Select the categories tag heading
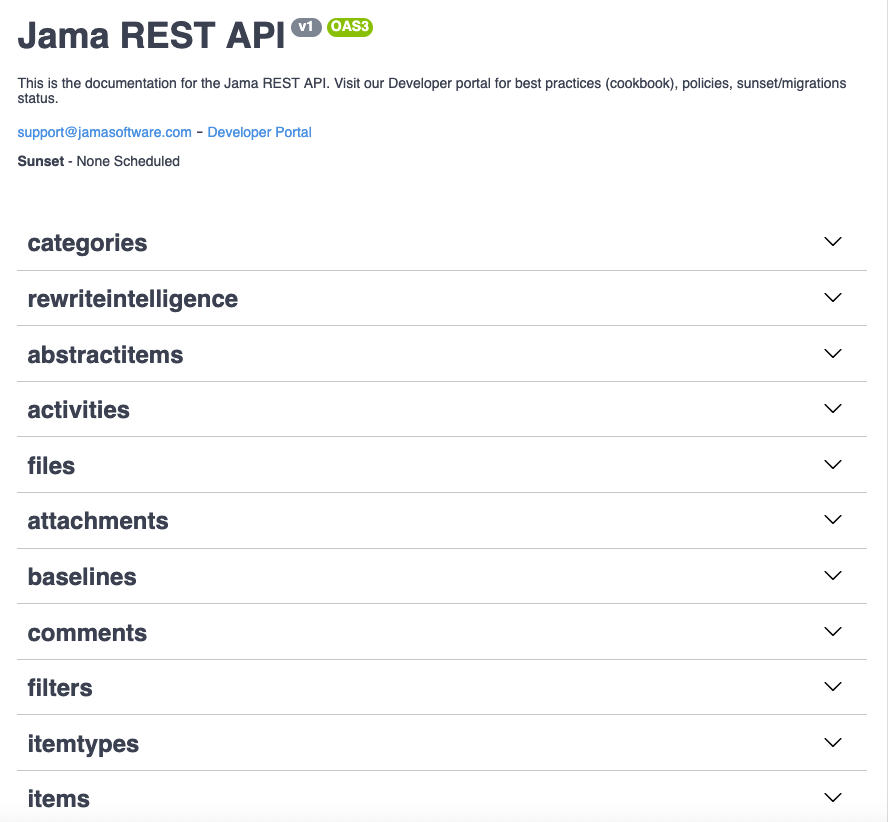The width and height of the screenshot is (888, 822). (x=87, y=243)
